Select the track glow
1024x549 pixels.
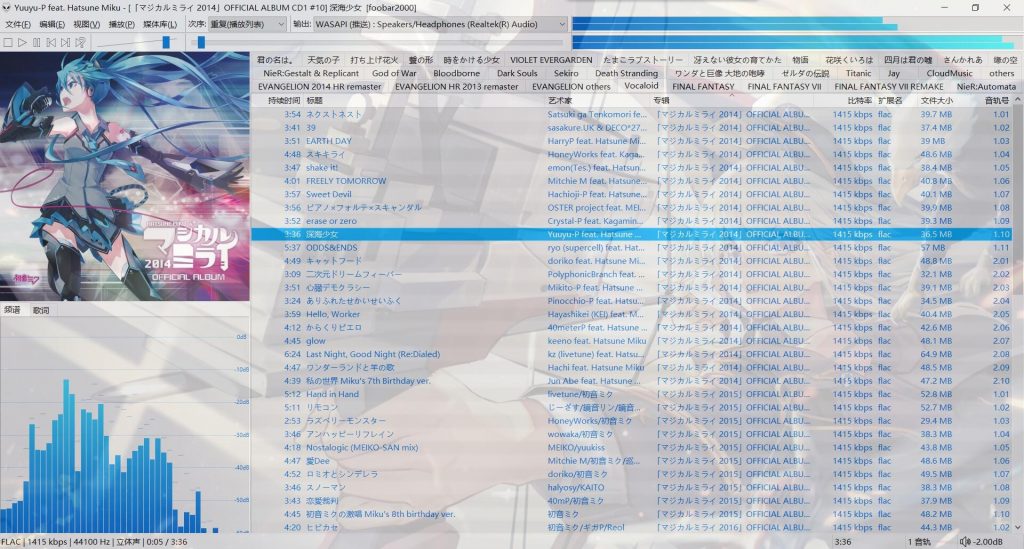632,341
